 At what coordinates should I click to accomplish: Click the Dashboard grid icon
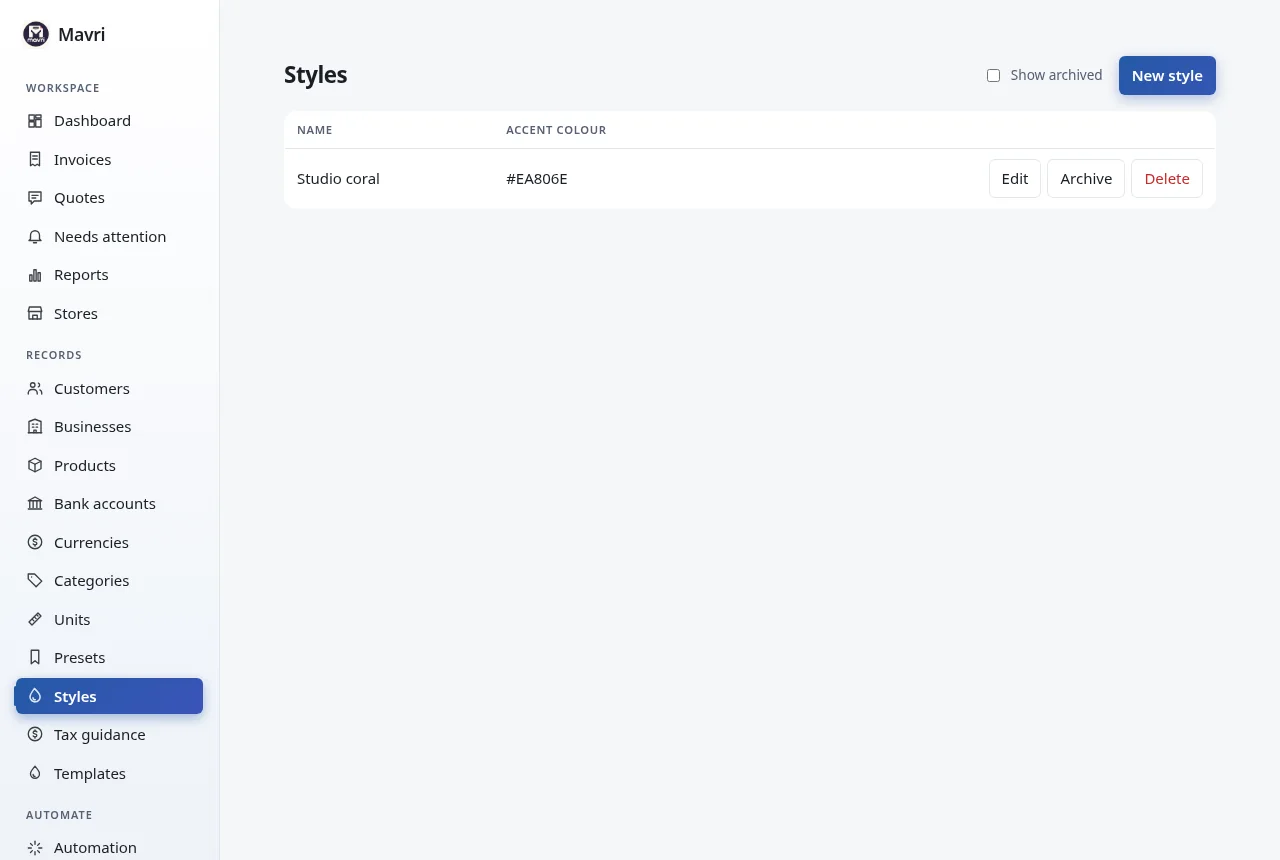pyautogui.click(x=35, y=121)
